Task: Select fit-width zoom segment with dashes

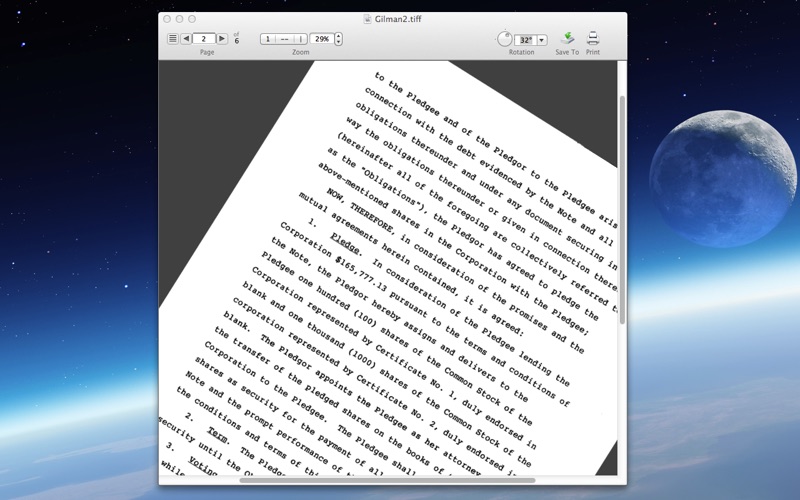Action: 285,39
